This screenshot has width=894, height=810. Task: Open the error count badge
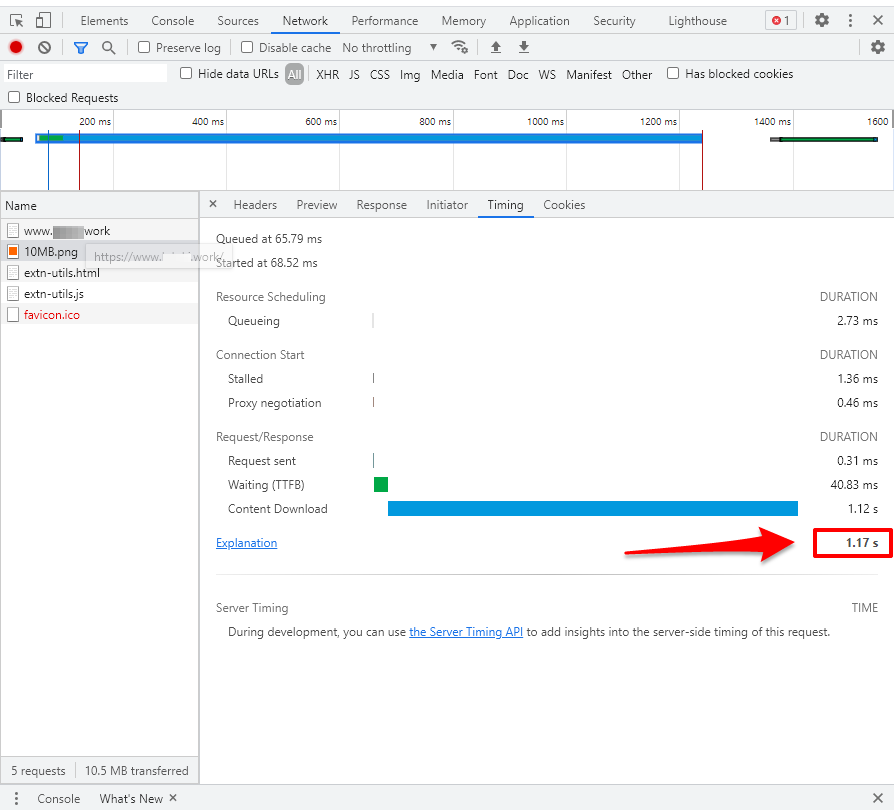coord(781,21)
